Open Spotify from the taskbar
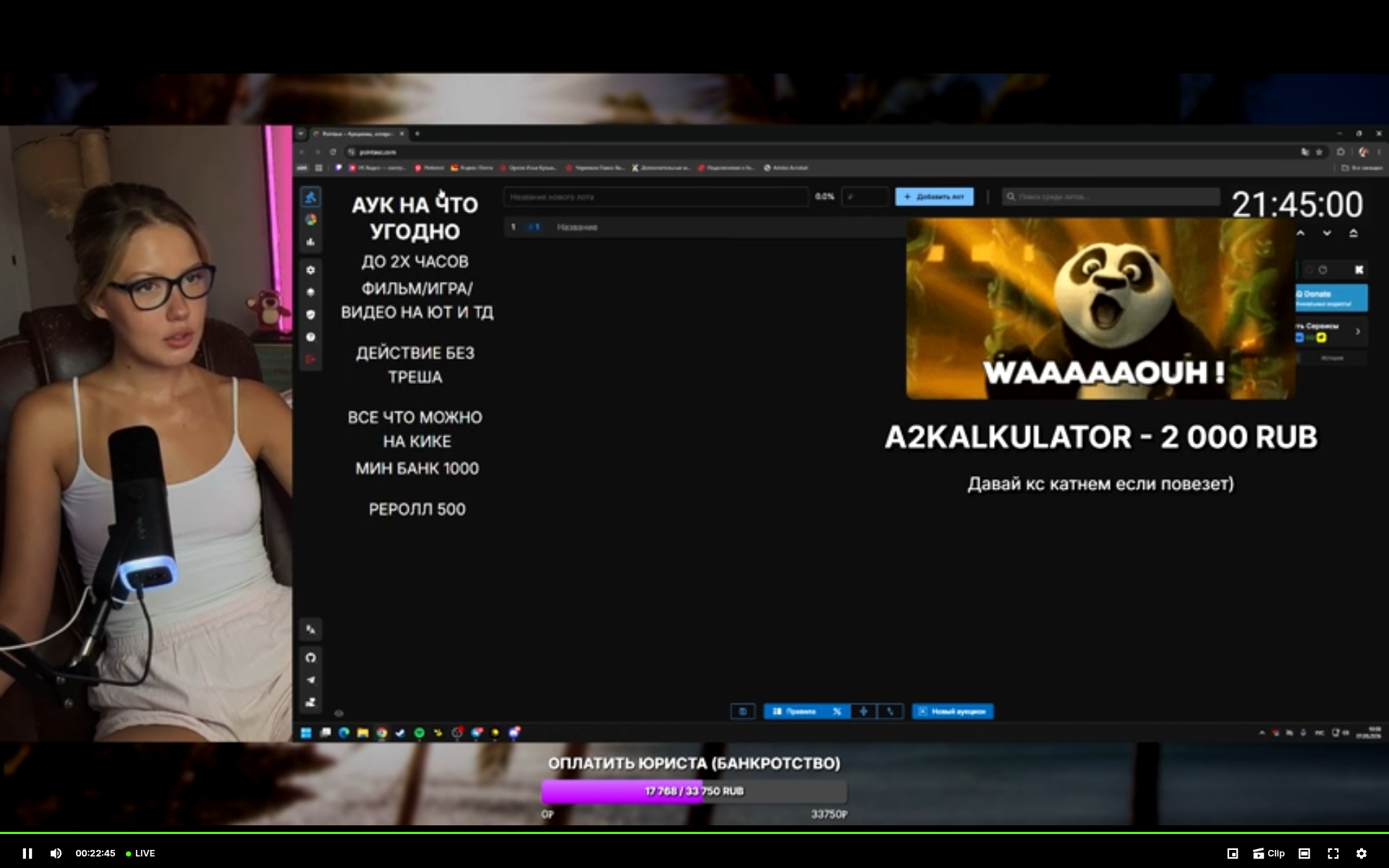Viewport: 1389px width, 868px height. [419, 733]
